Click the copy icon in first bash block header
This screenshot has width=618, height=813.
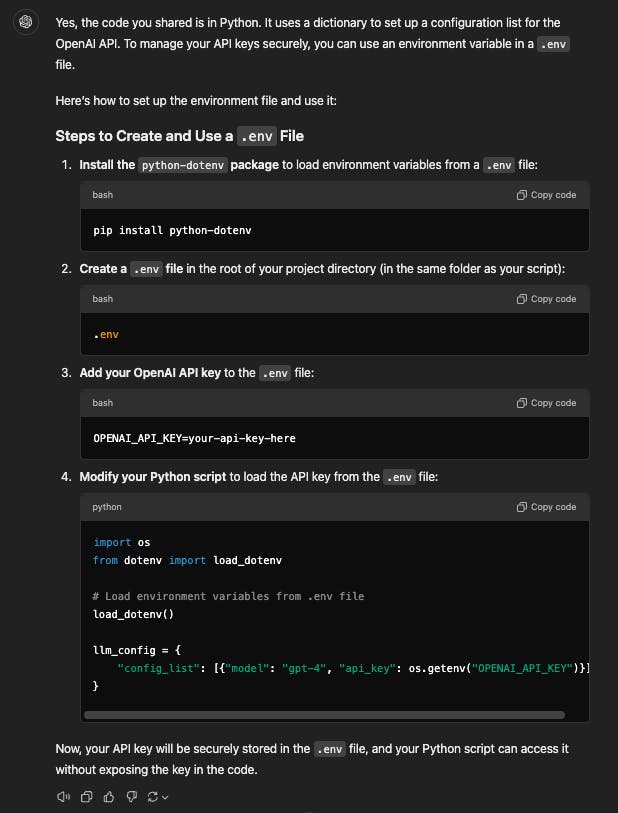click(x=521, y=195)
